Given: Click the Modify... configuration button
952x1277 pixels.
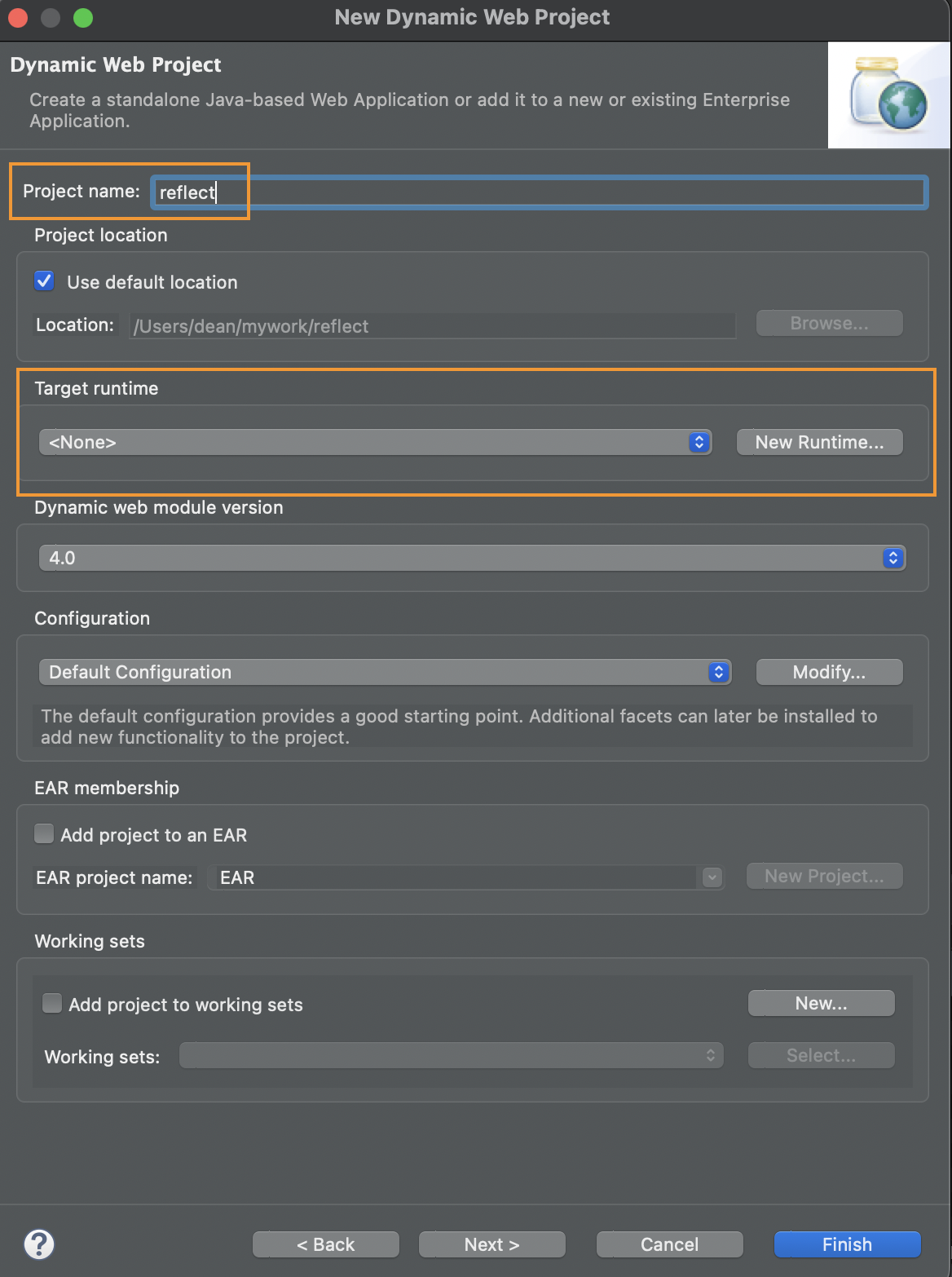Looking at the screenshot, I should click(x=829, y=672).
